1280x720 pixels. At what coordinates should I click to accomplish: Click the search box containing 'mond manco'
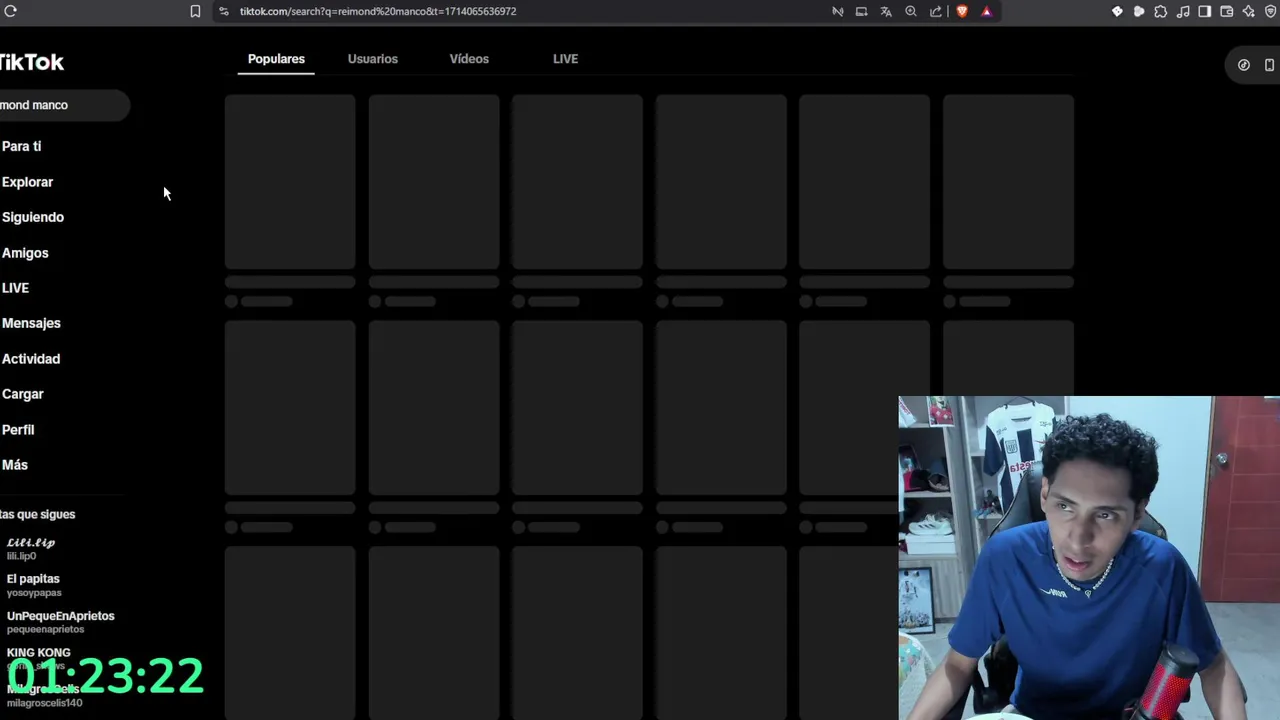pyautogui.click(x=64, y=105)
